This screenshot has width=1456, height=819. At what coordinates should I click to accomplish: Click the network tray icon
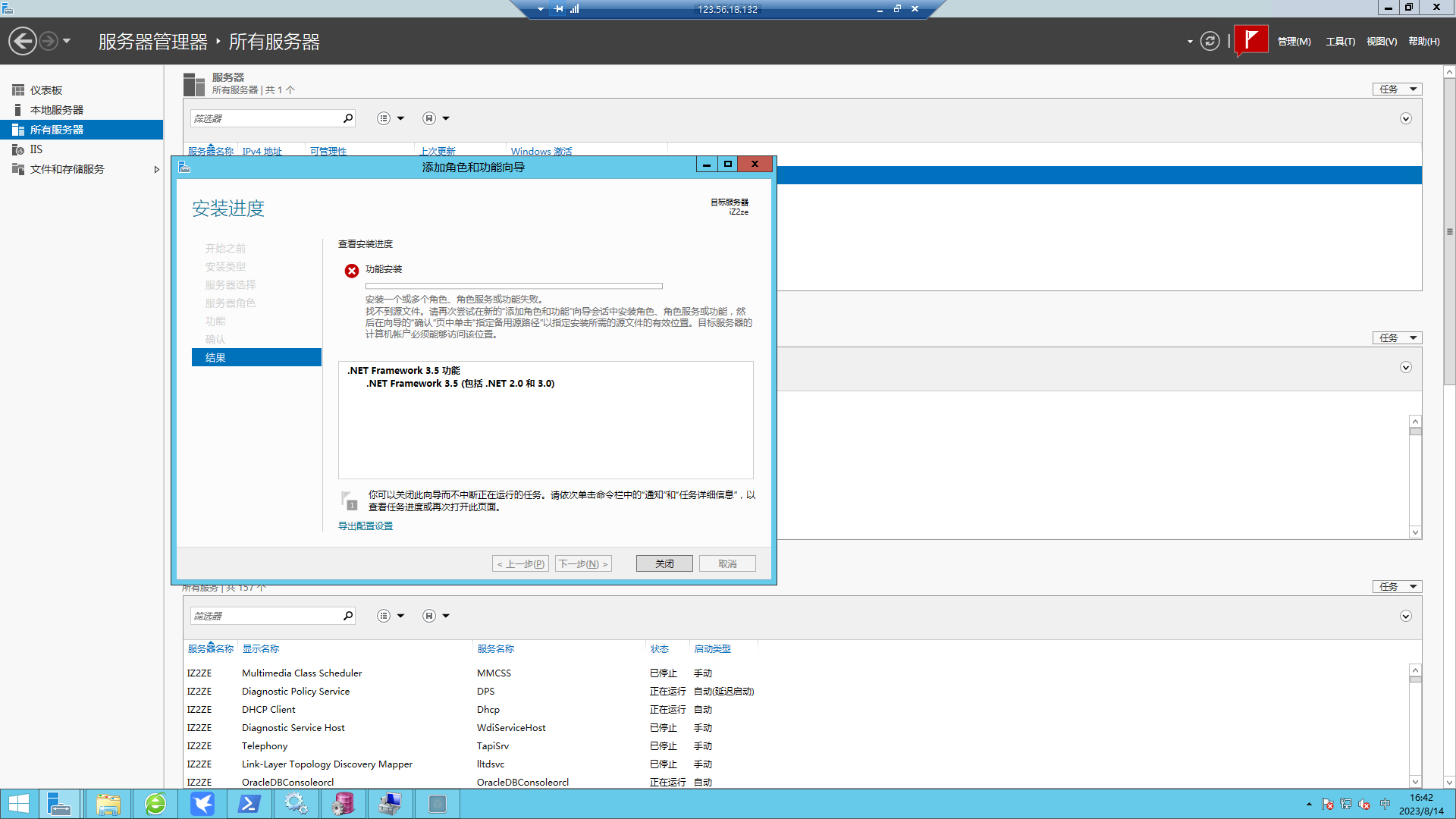point(1346,805)
